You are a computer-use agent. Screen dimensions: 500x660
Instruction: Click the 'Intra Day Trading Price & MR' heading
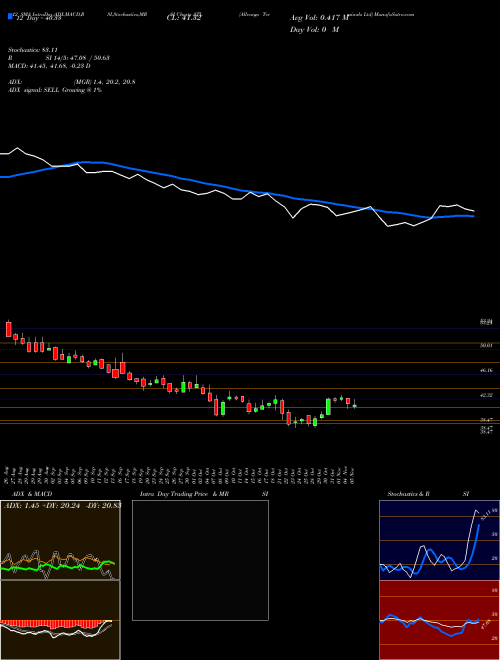(x=184, y=494)
